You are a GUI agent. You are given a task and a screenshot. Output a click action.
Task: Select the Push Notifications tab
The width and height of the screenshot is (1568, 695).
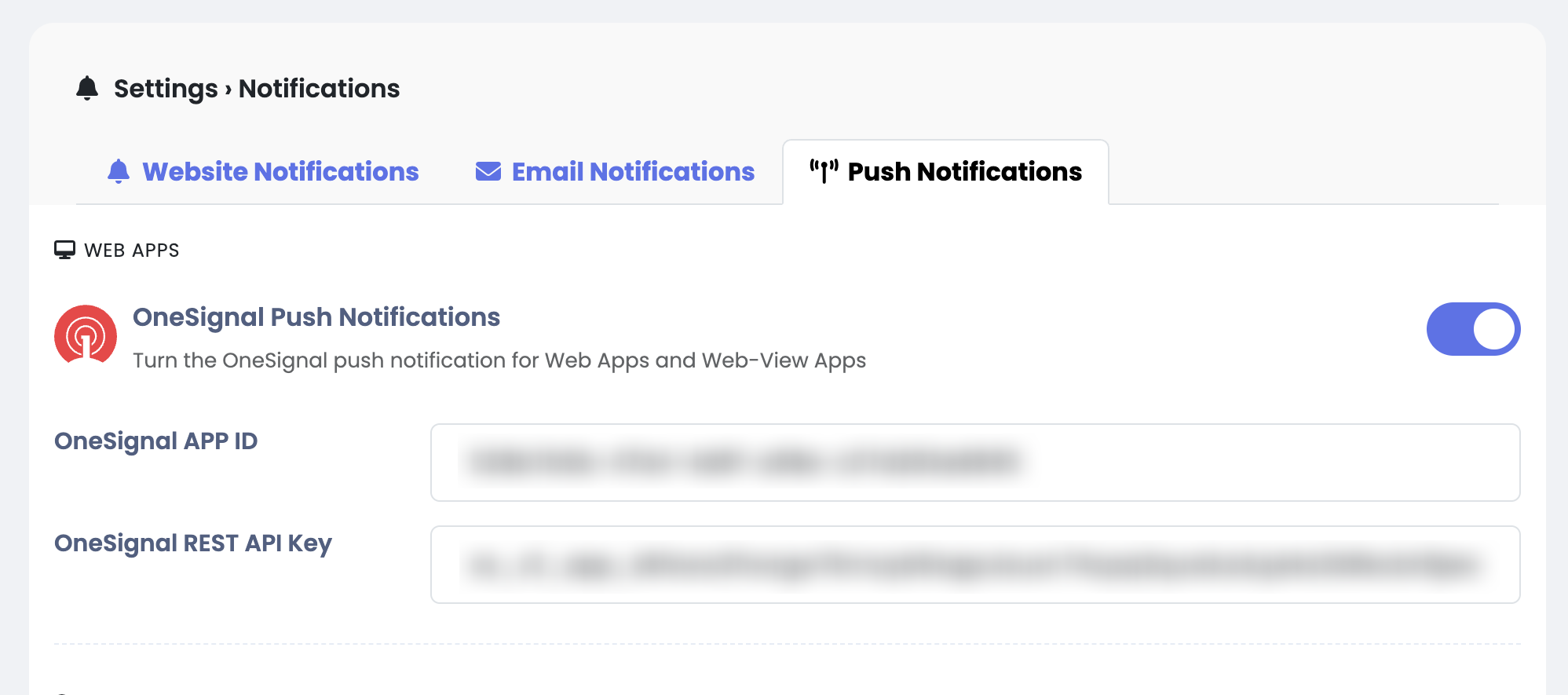[x=964, y=171]
